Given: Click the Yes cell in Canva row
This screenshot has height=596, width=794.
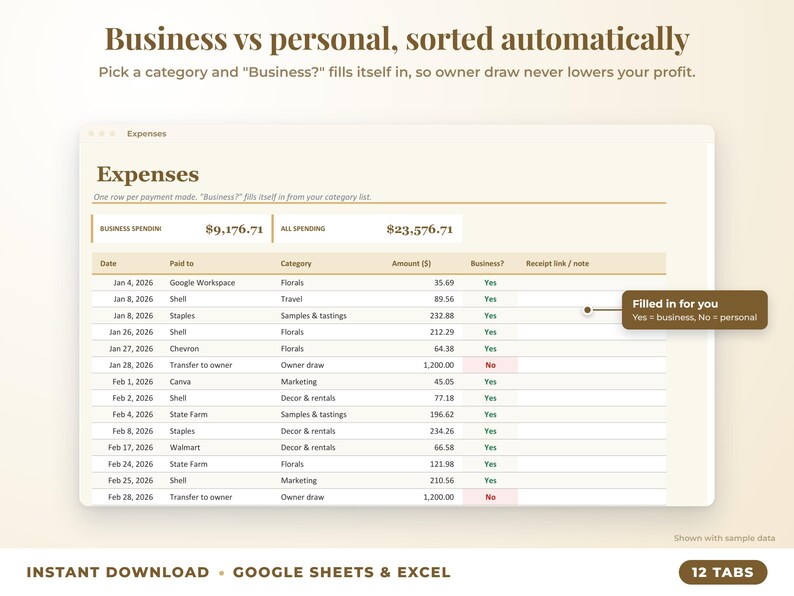Looking at the screenshot, I should (490, 382).
